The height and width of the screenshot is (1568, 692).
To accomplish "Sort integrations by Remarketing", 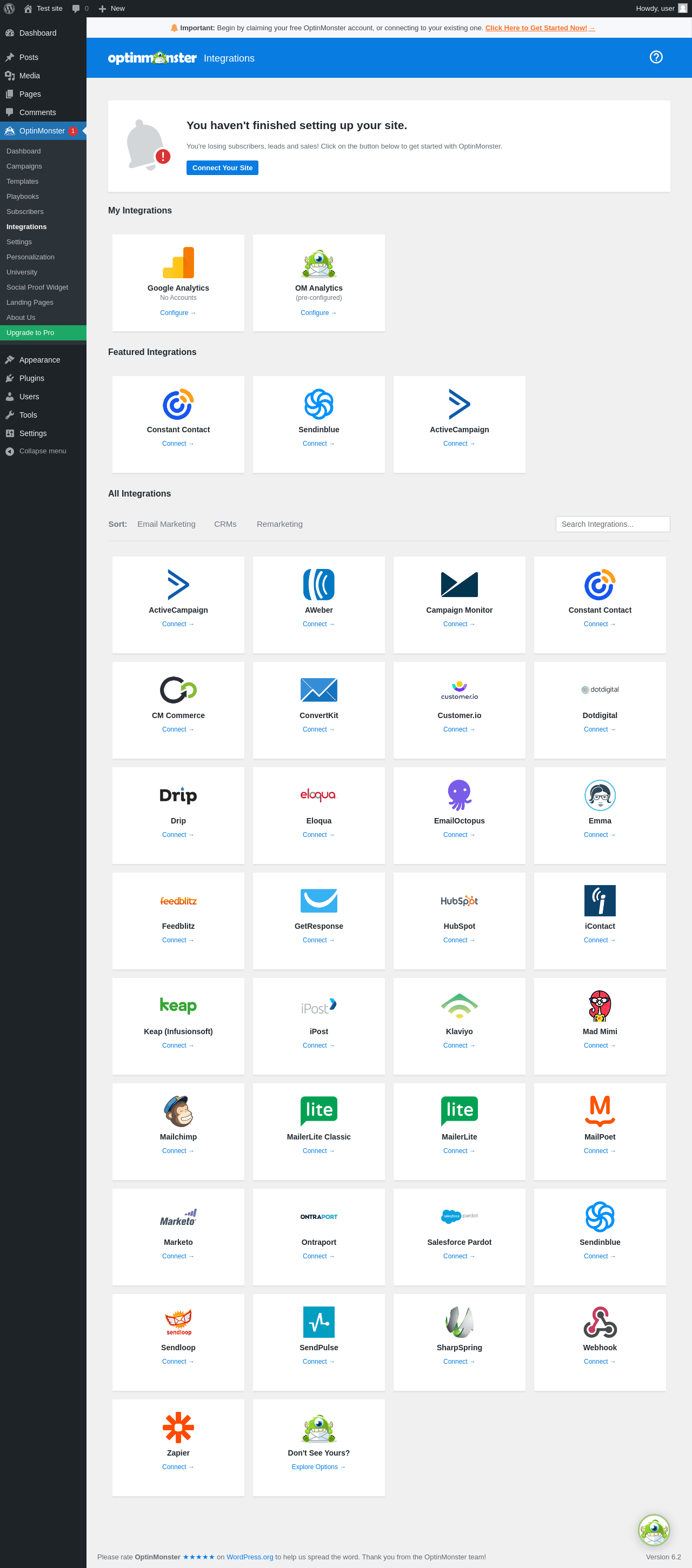I will 280,524.
